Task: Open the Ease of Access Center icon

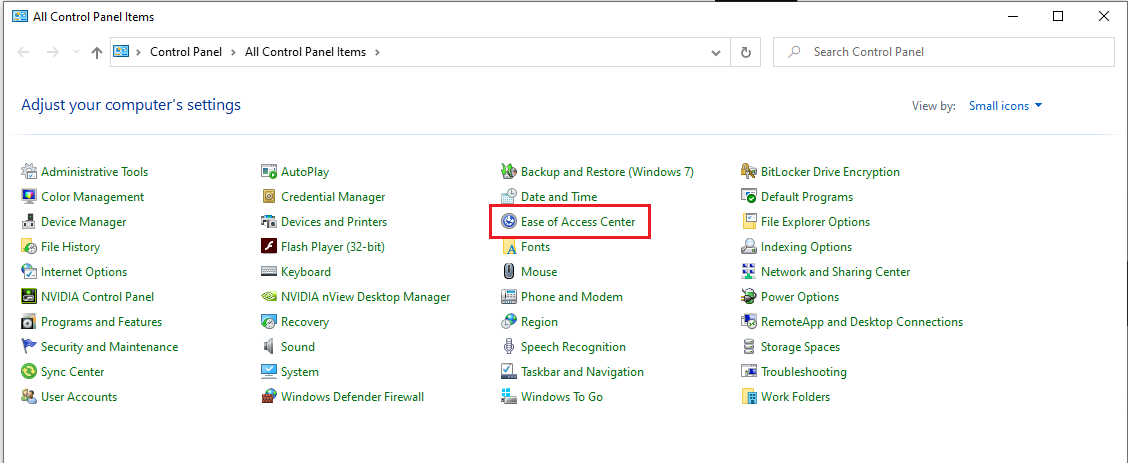Action: tap(509, 222)
